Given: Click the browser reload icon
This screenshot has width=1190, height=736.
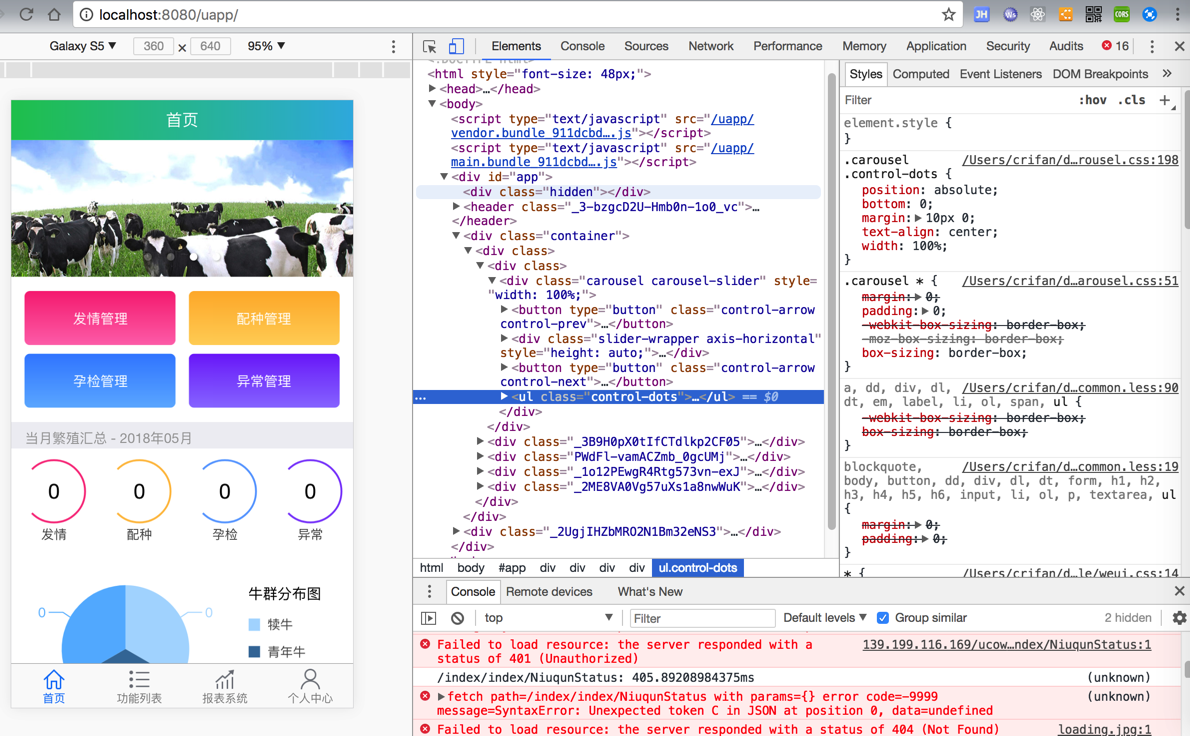Looking at the screenshot, I should [x=27, y=14].
